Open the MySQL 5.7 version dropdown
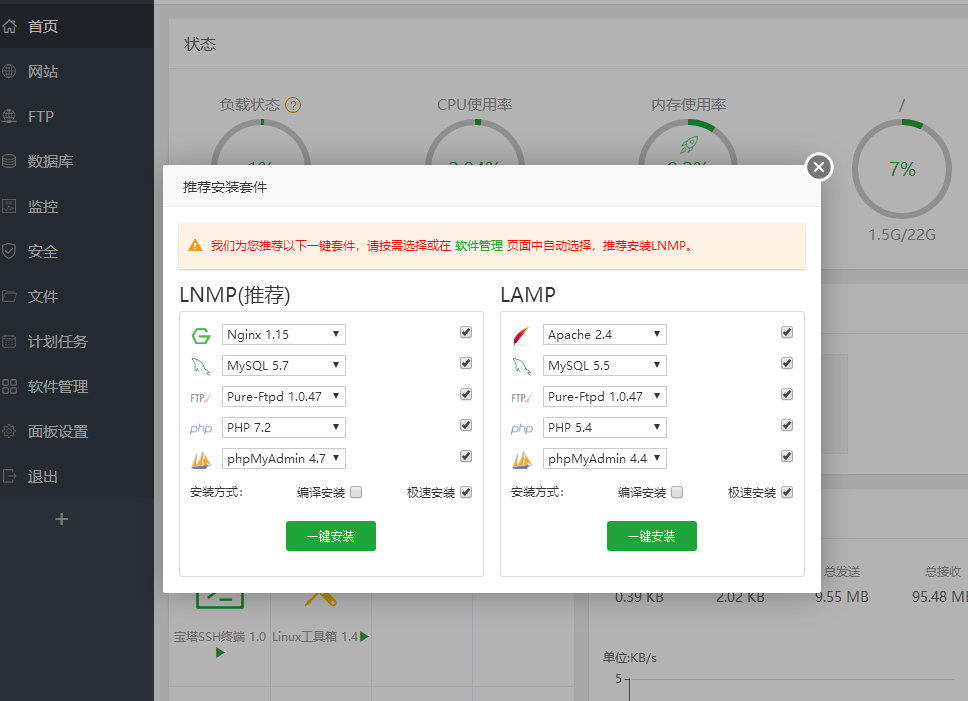 pyautogui.click(x=283, y=365)
